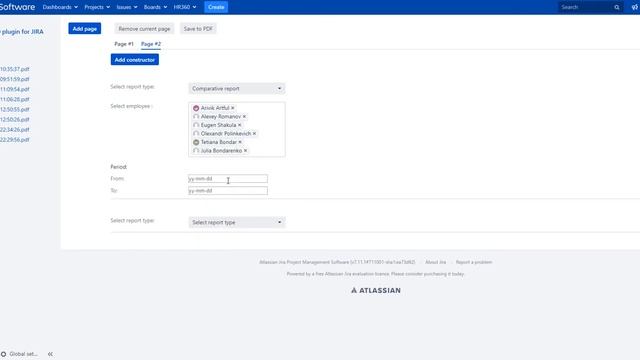Open the 12:50:26.pdf file link
640x360 pixels.
[x=15, y=120]
